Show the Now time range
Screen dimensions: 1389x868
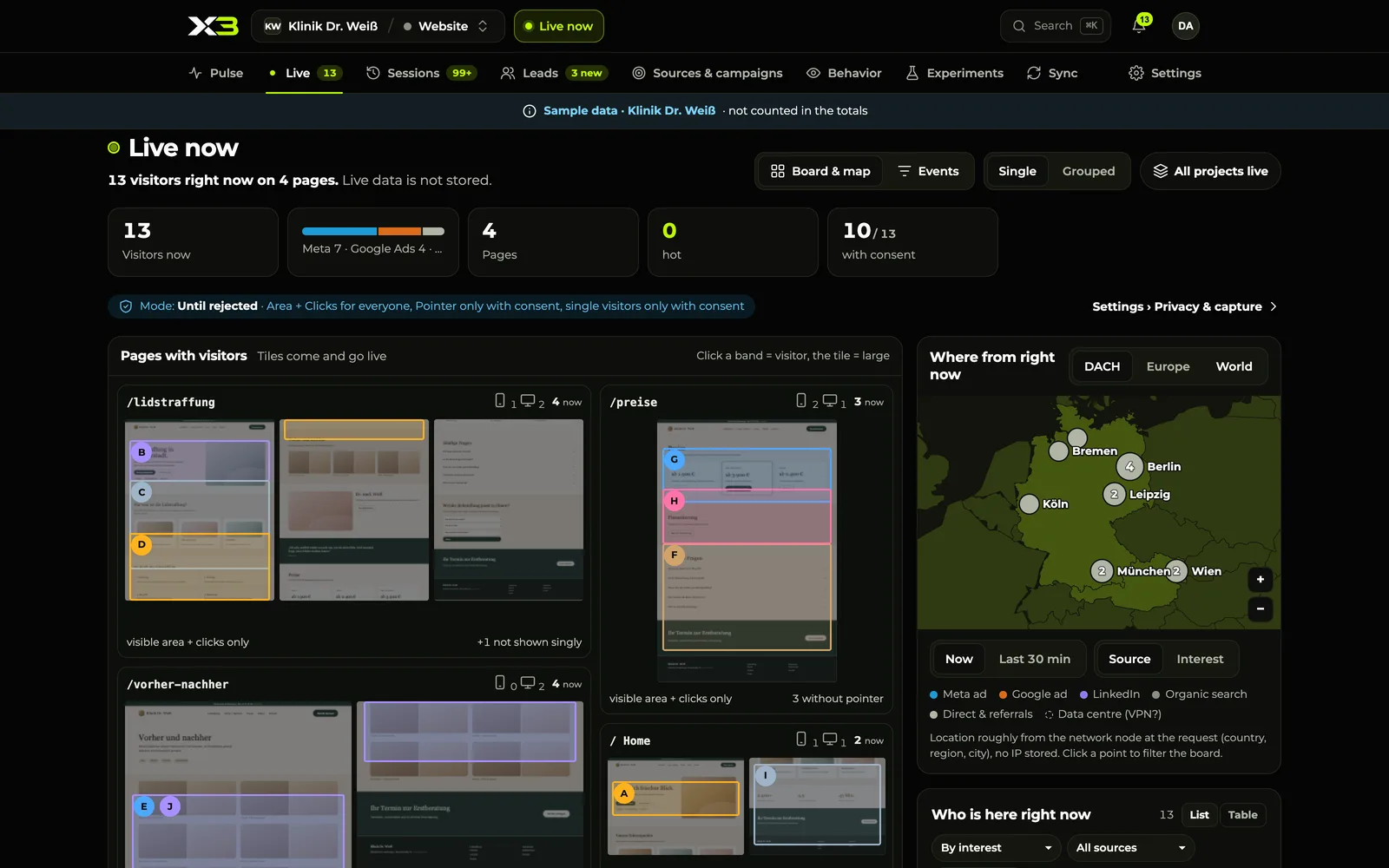pos(959,659)
